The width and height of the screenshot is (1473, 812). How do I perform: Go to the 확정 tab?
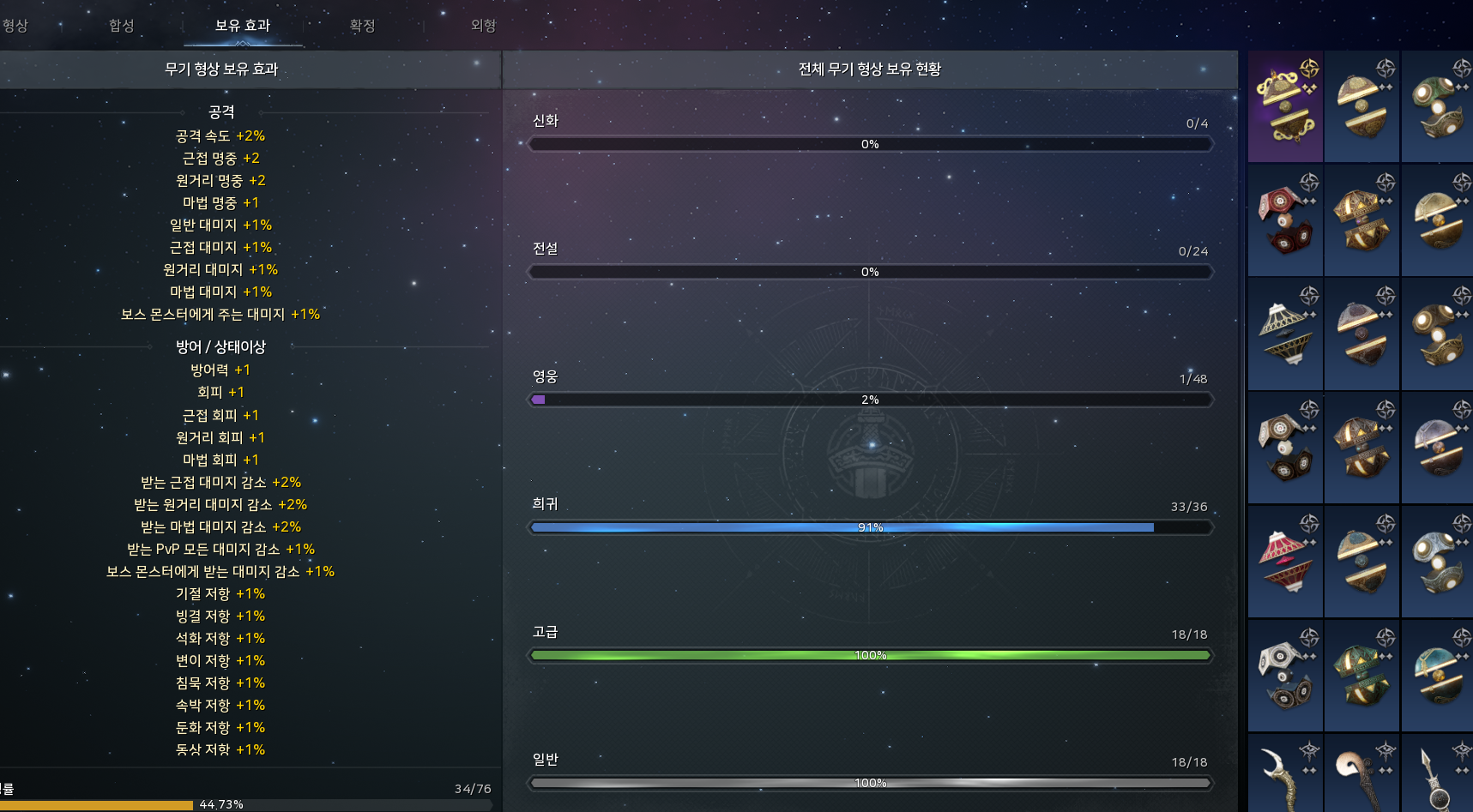coord(362,26)
